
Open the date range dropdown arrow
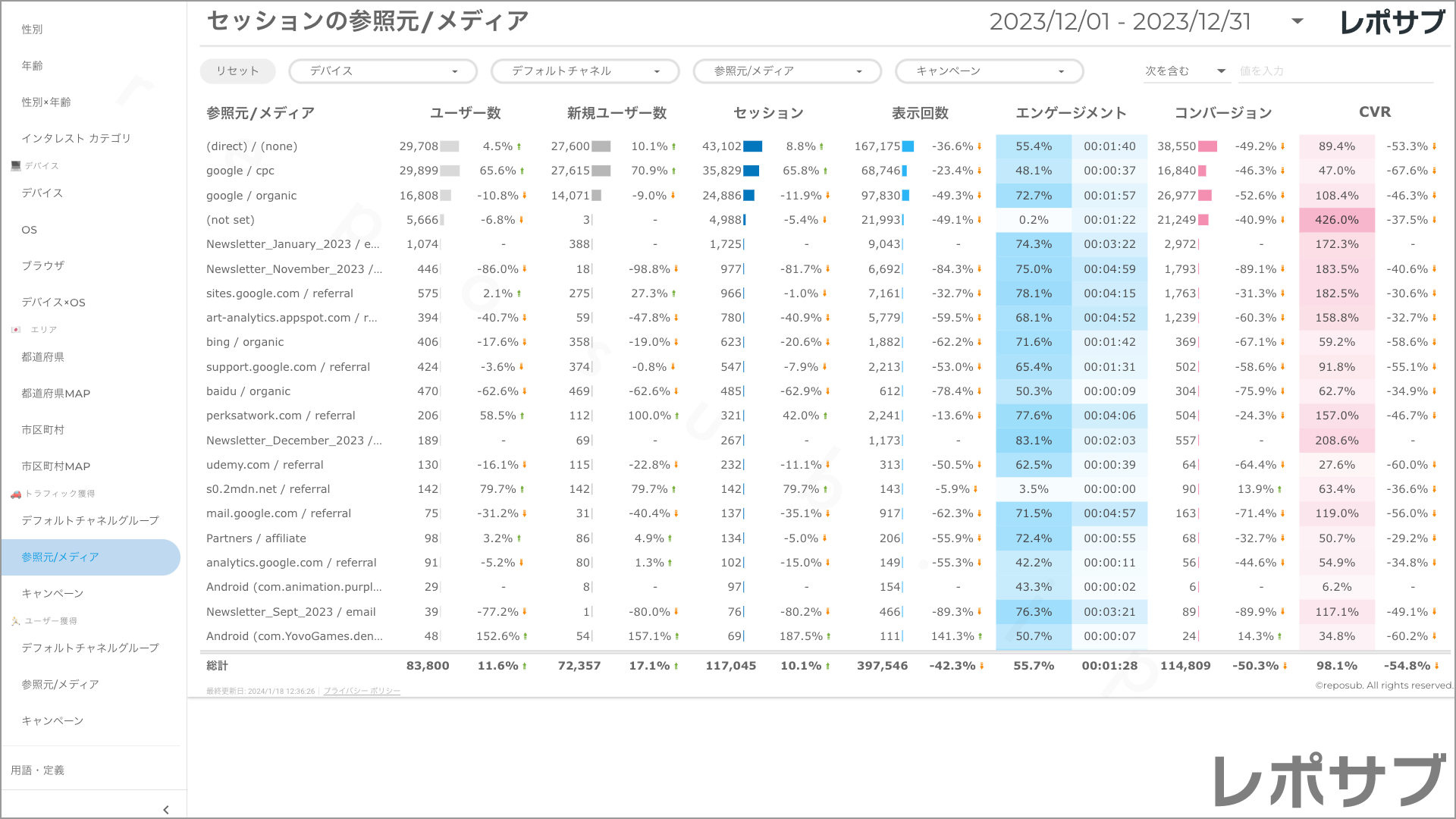[1298, 21]
